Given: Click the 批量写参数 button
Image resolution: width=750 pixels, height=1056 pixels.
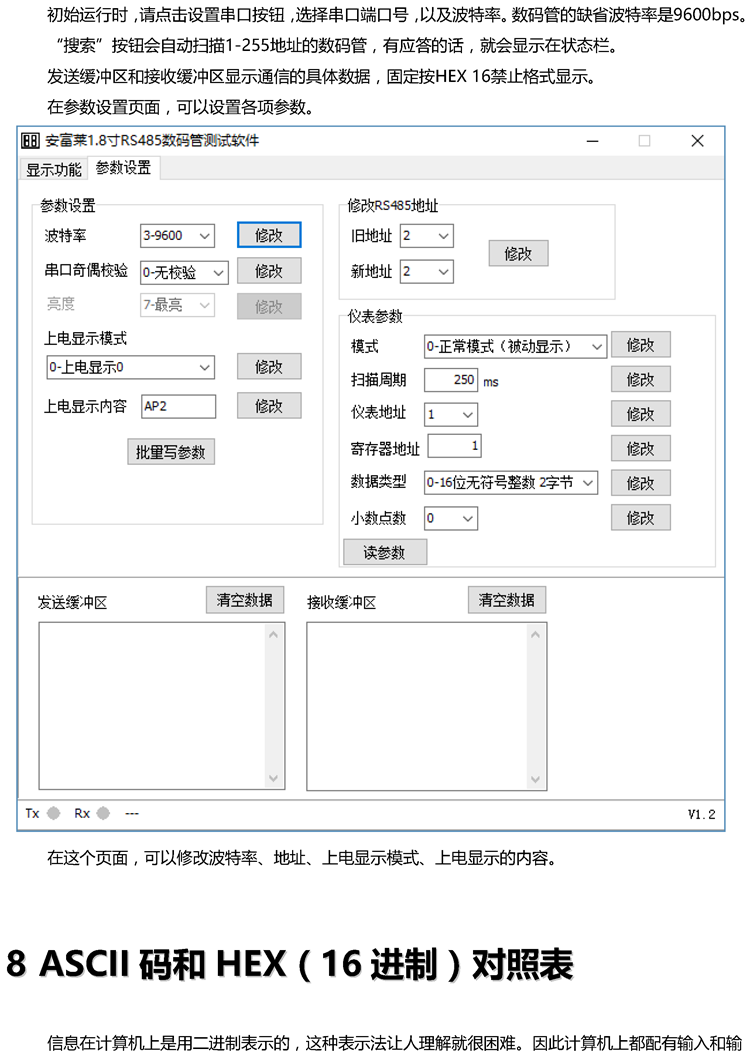Looking at the screenshot, I should click(x=171, y=452).
